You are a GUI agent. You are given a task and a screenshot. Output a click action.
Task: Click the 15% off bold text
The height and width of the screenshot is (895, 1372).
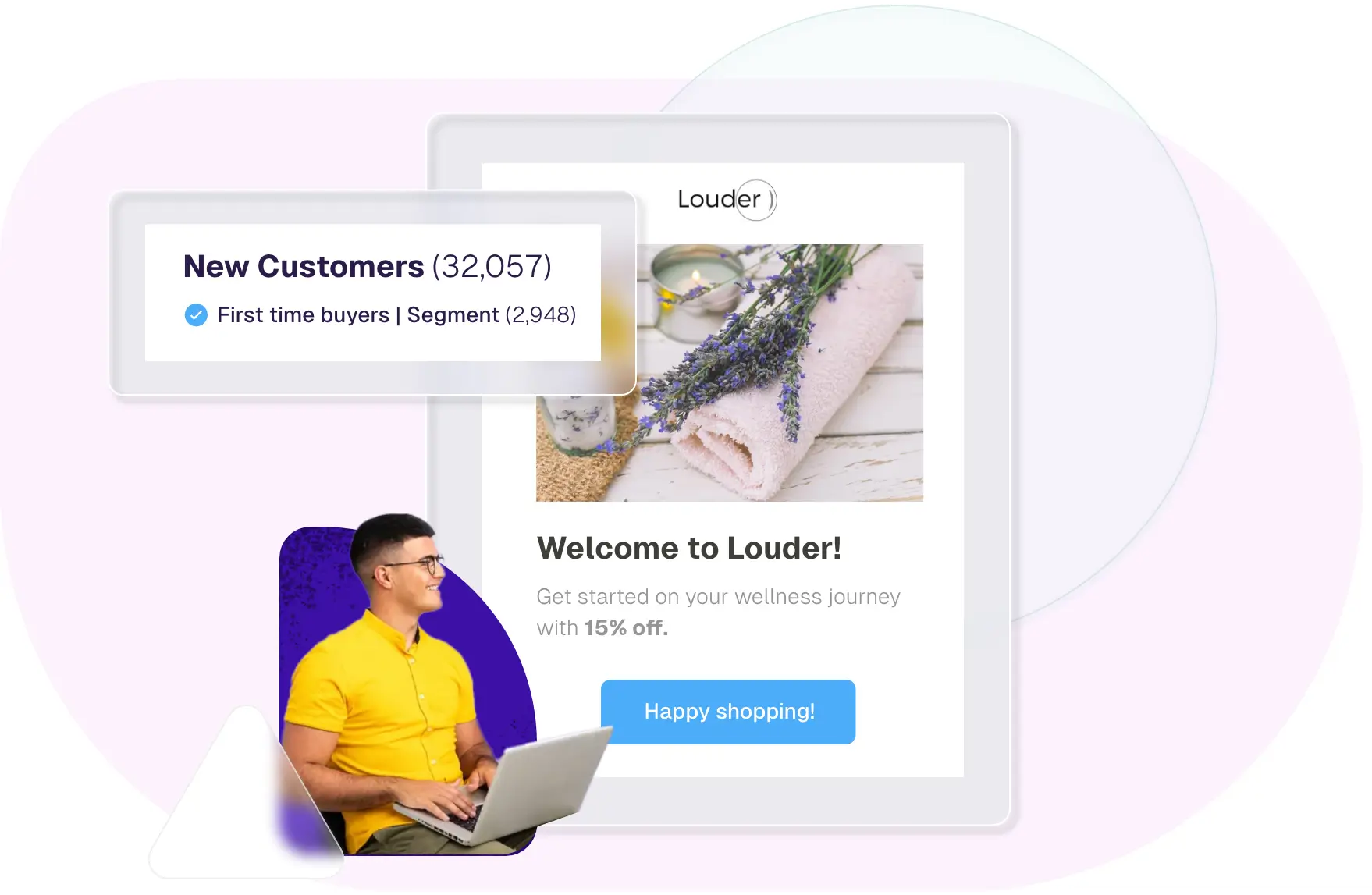pos(626,628)
